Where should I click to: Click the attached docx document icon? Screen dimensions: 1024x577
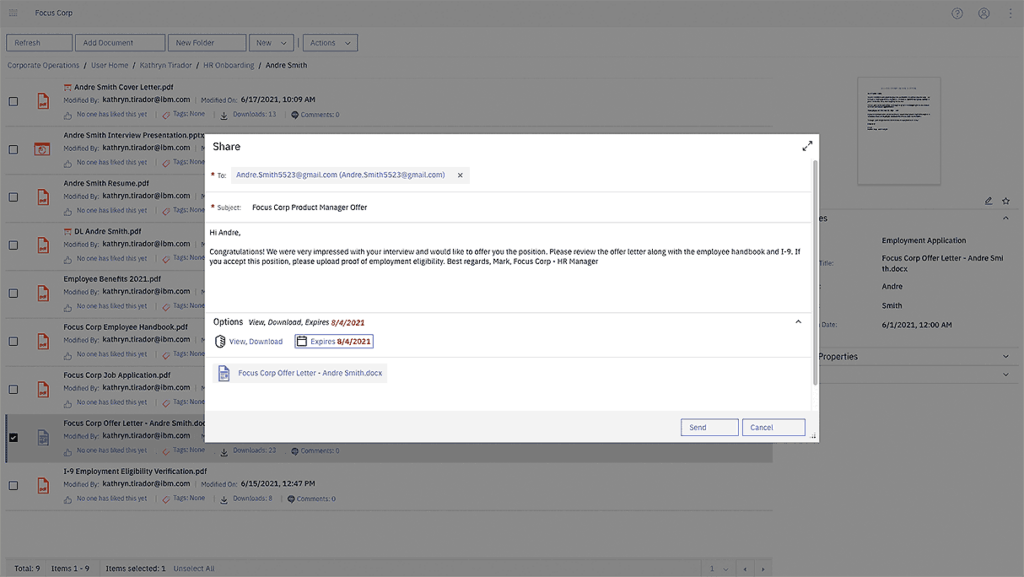coord(223,373)
